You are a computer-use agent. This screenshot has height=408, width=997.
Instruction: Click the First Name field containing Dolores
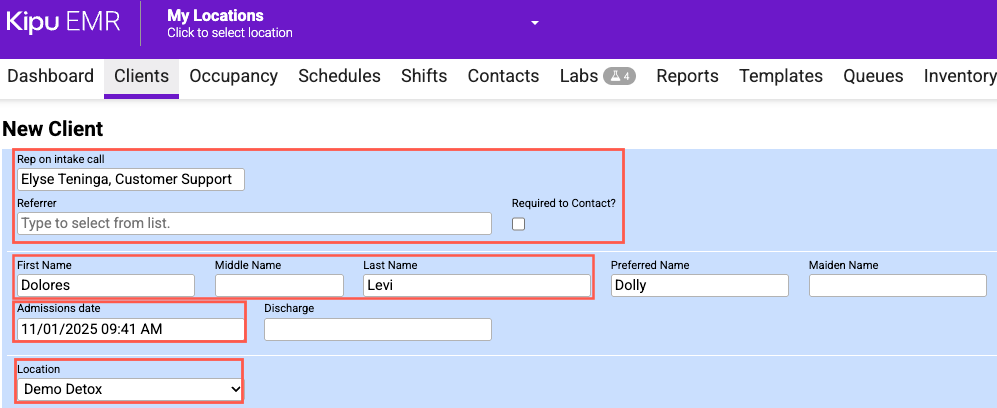point(106,286)
